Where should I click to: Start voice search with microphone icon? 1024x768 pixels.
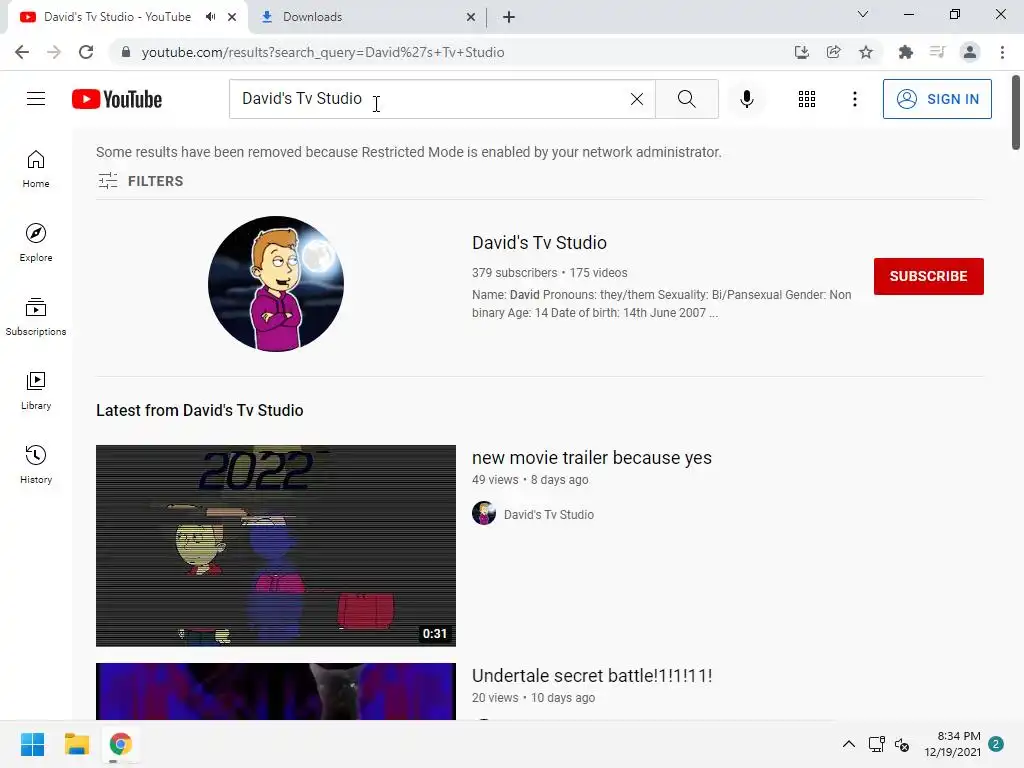746,99
